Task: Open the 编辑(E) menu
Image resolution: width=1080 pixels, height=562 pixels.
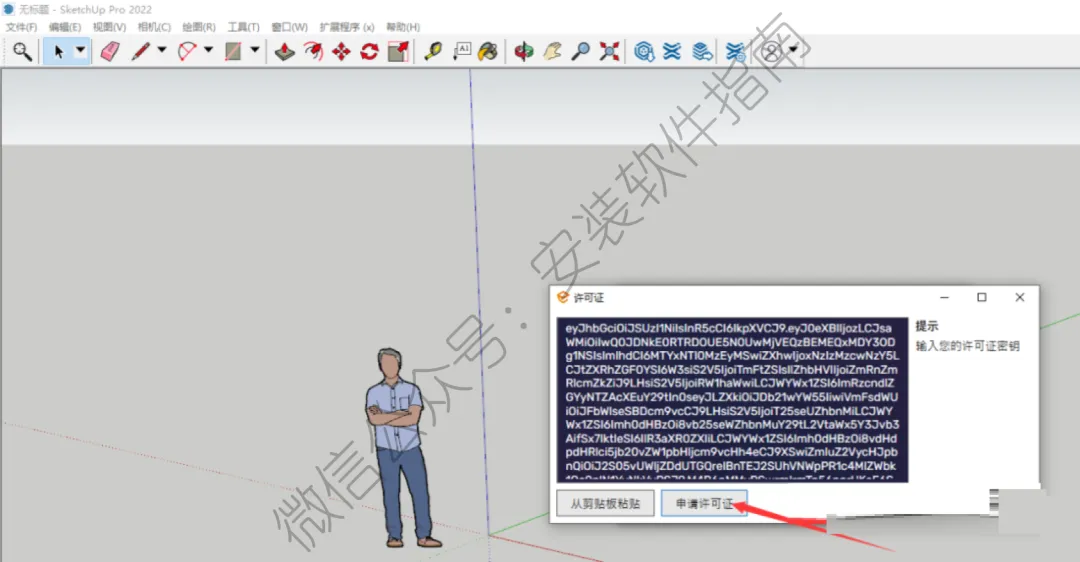Action: click(x=65, y=27)
